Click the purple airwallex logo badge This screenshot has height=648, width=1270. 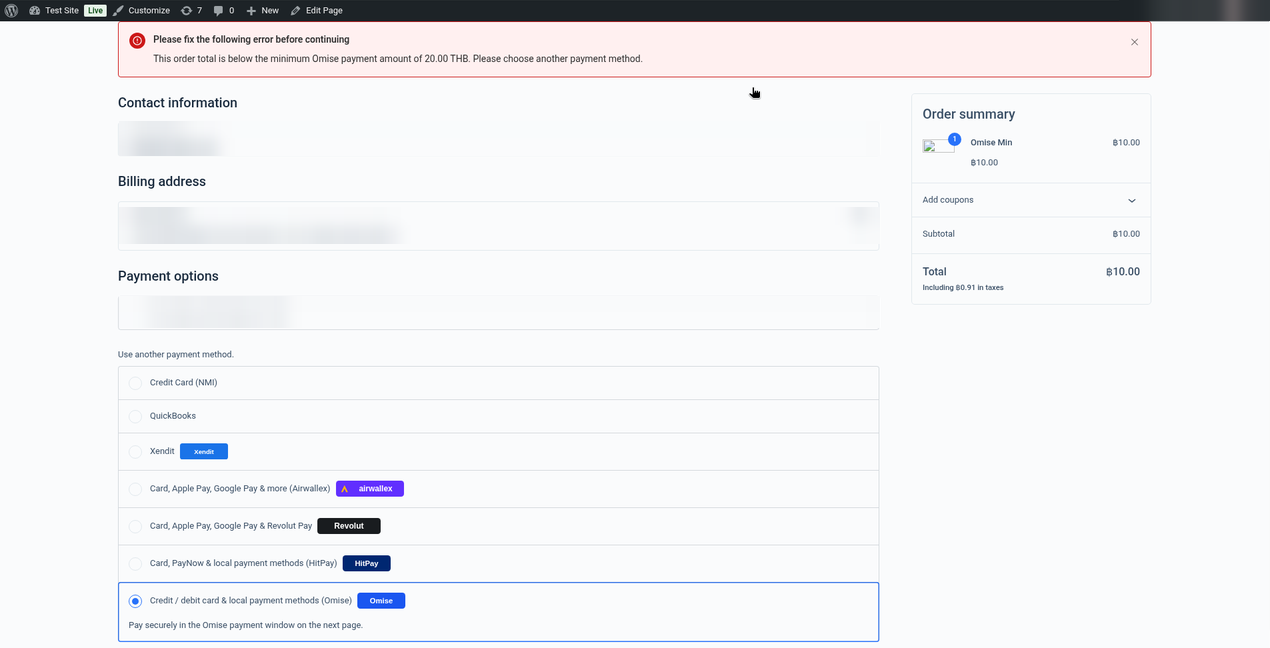click(370, 489)
